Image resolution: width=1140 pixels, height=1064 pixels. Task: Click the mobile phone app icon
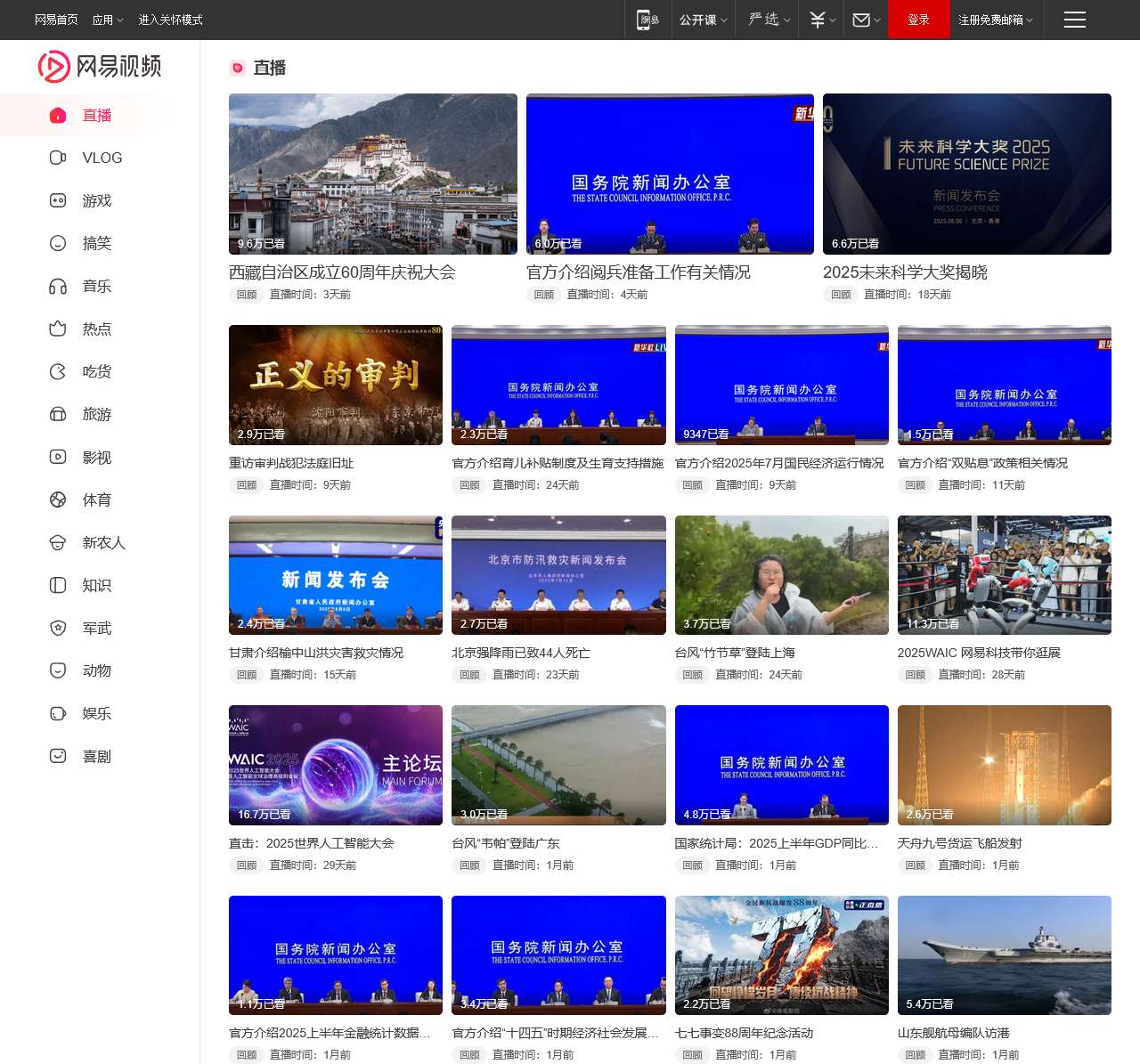(x=647, y=20)
